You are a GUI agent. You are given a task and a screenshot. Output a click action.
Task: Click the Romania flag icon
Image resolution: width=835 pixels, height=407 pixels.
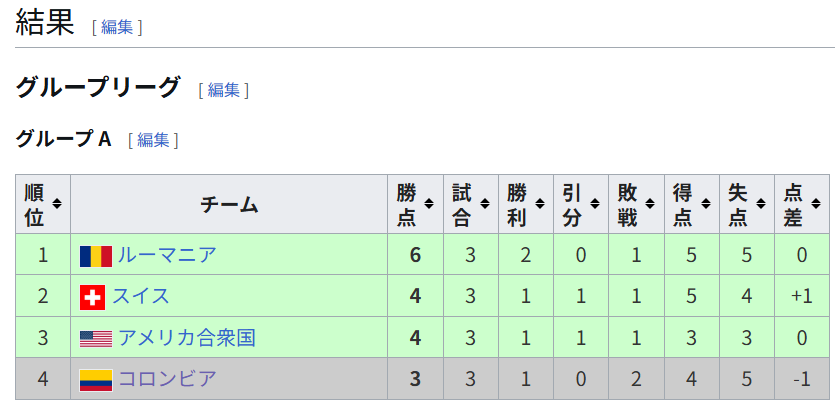pos(96,256)
